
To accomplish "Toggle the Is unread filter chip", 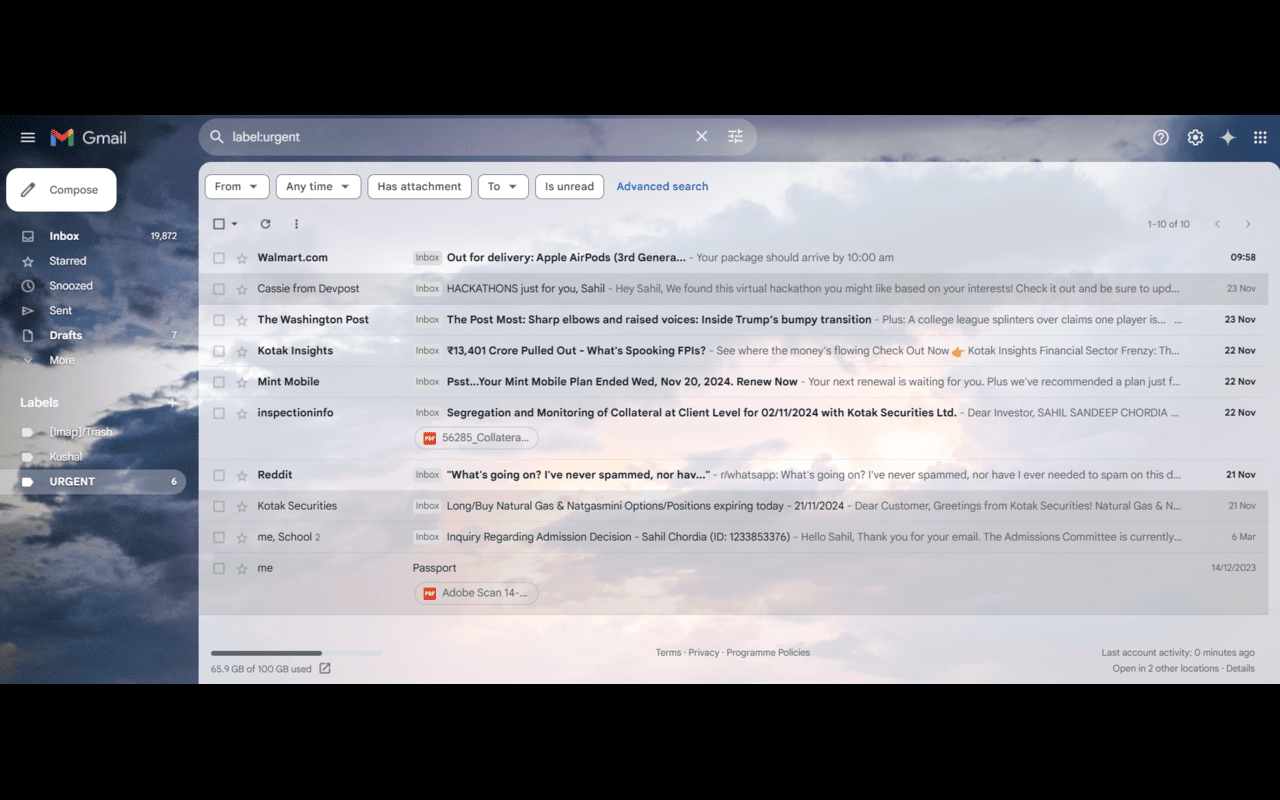I will point(569,187).
